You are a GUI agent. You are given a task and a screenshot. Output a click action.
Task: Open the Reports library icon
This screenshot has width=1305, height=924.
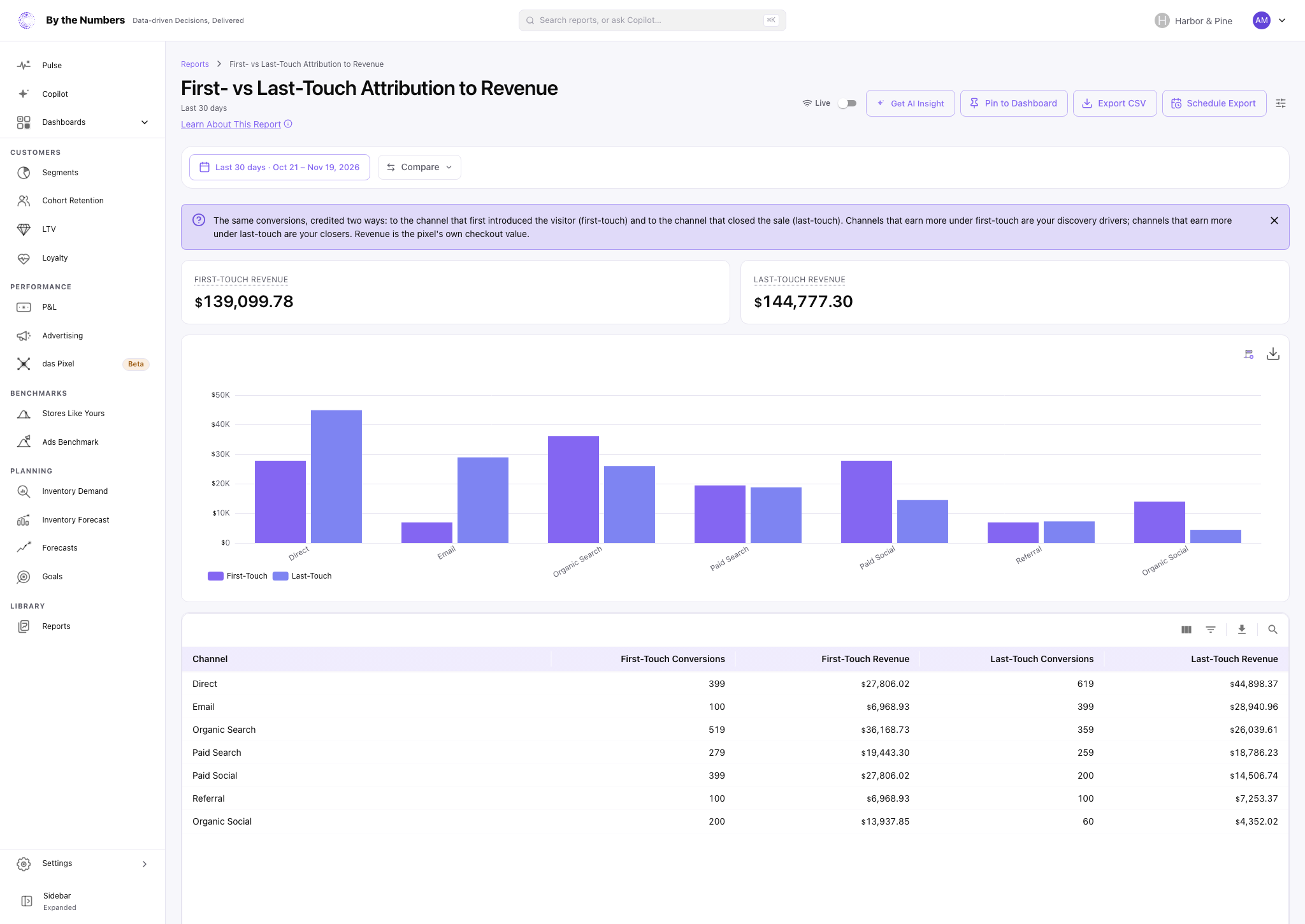pos(24,626)
